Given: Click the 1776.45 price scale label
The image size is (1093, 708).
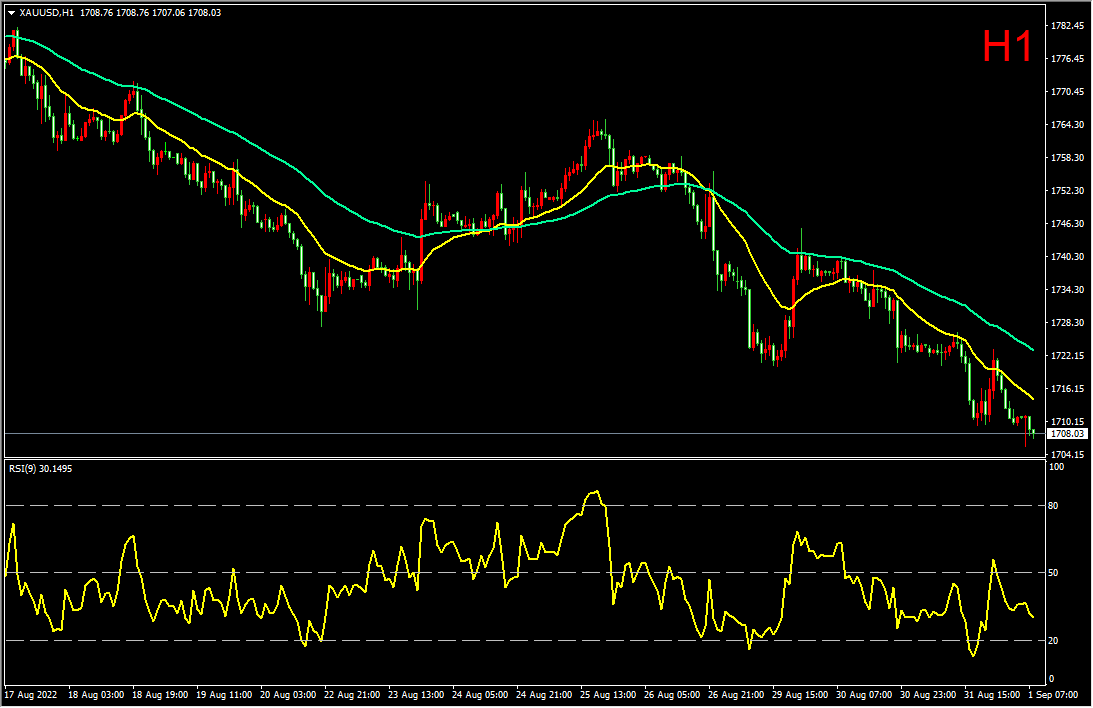Looking at the screenshot, I should click(1067, 59).
